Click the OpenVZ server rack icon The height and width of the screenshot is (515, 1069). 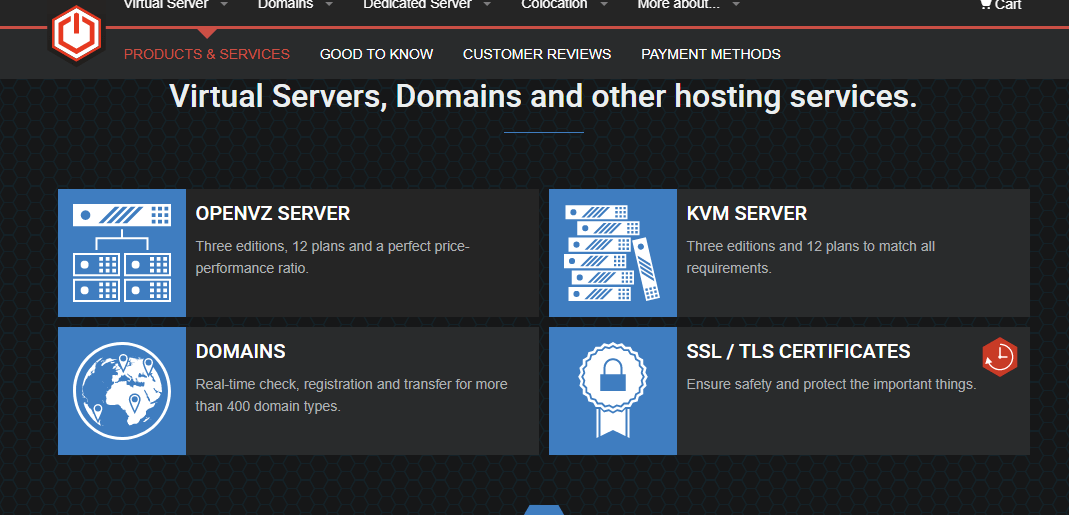tap(122, 253)
